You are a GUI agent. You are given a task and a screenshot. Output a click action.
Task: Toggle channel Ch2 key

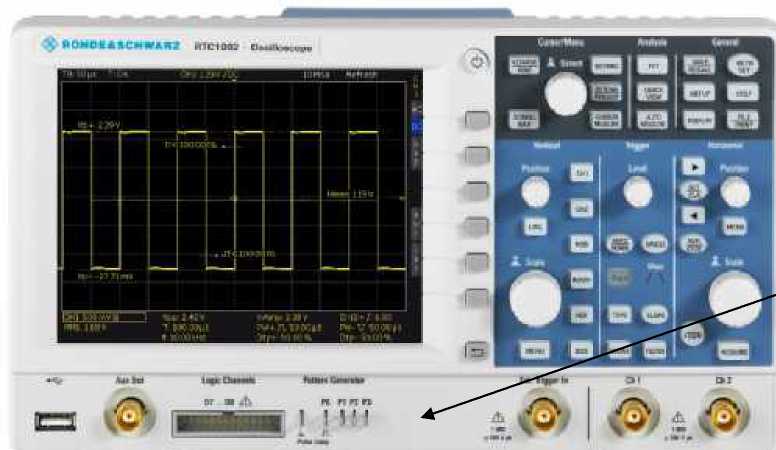(x=580, y=208)
